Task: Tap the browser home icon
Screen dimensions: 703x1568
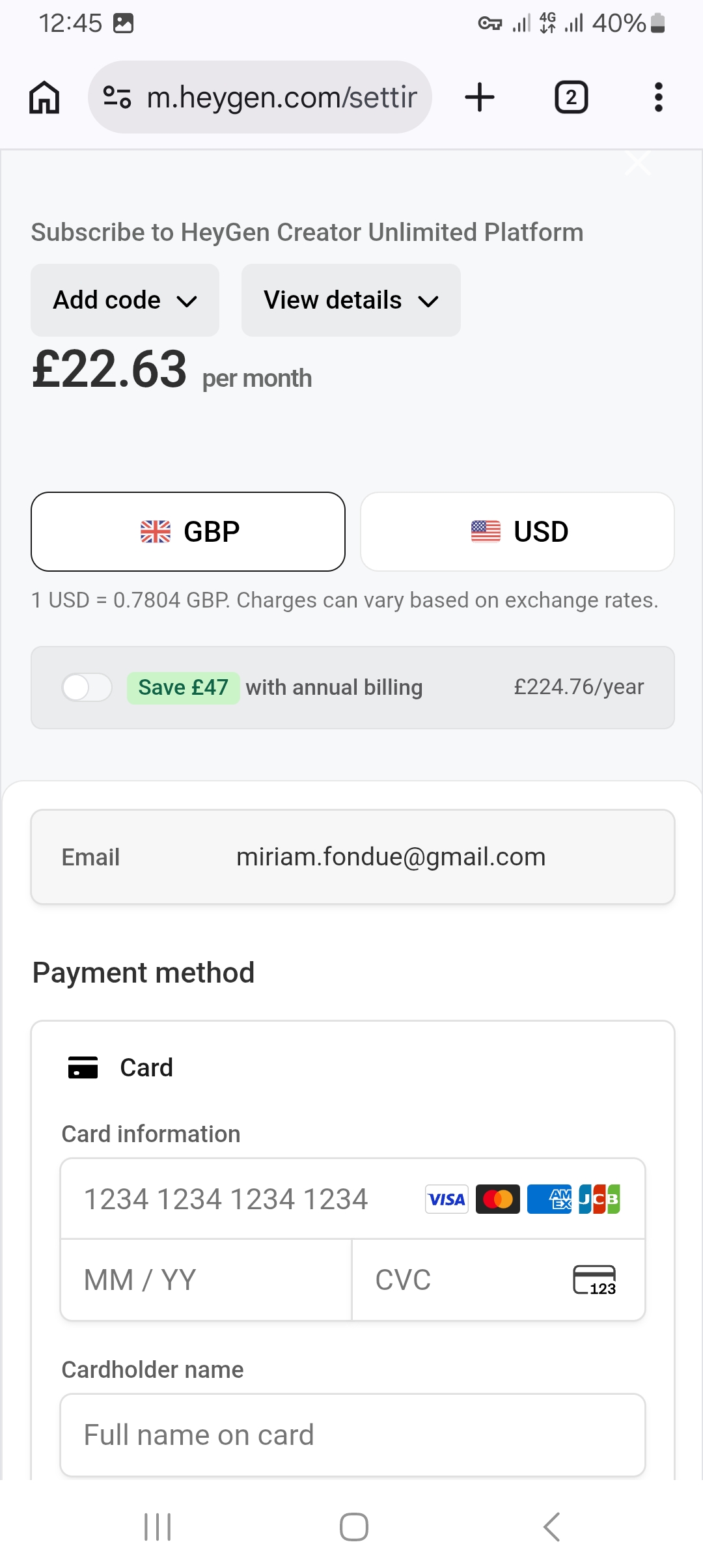Action: (x=44, y=98)
